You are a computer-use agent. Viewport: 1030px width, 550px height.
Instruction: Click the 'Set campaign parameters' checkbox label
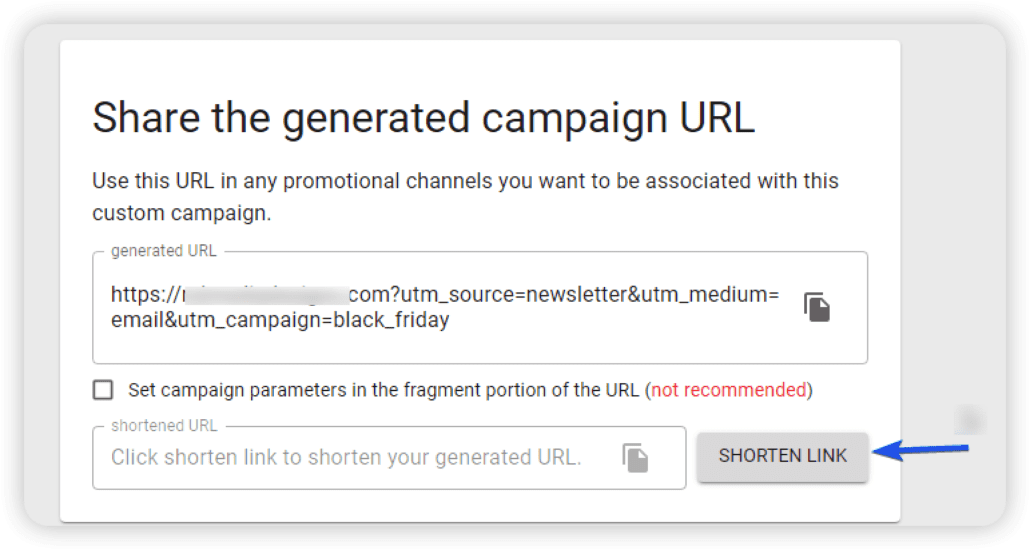(x=470, y=390)
